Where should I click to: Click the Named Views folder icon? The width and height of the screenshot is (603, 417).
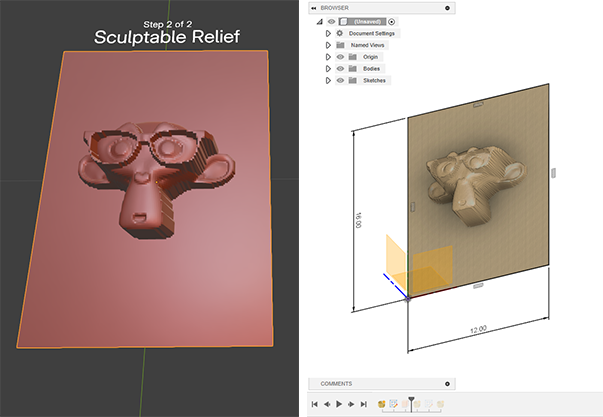pos(340,45)
